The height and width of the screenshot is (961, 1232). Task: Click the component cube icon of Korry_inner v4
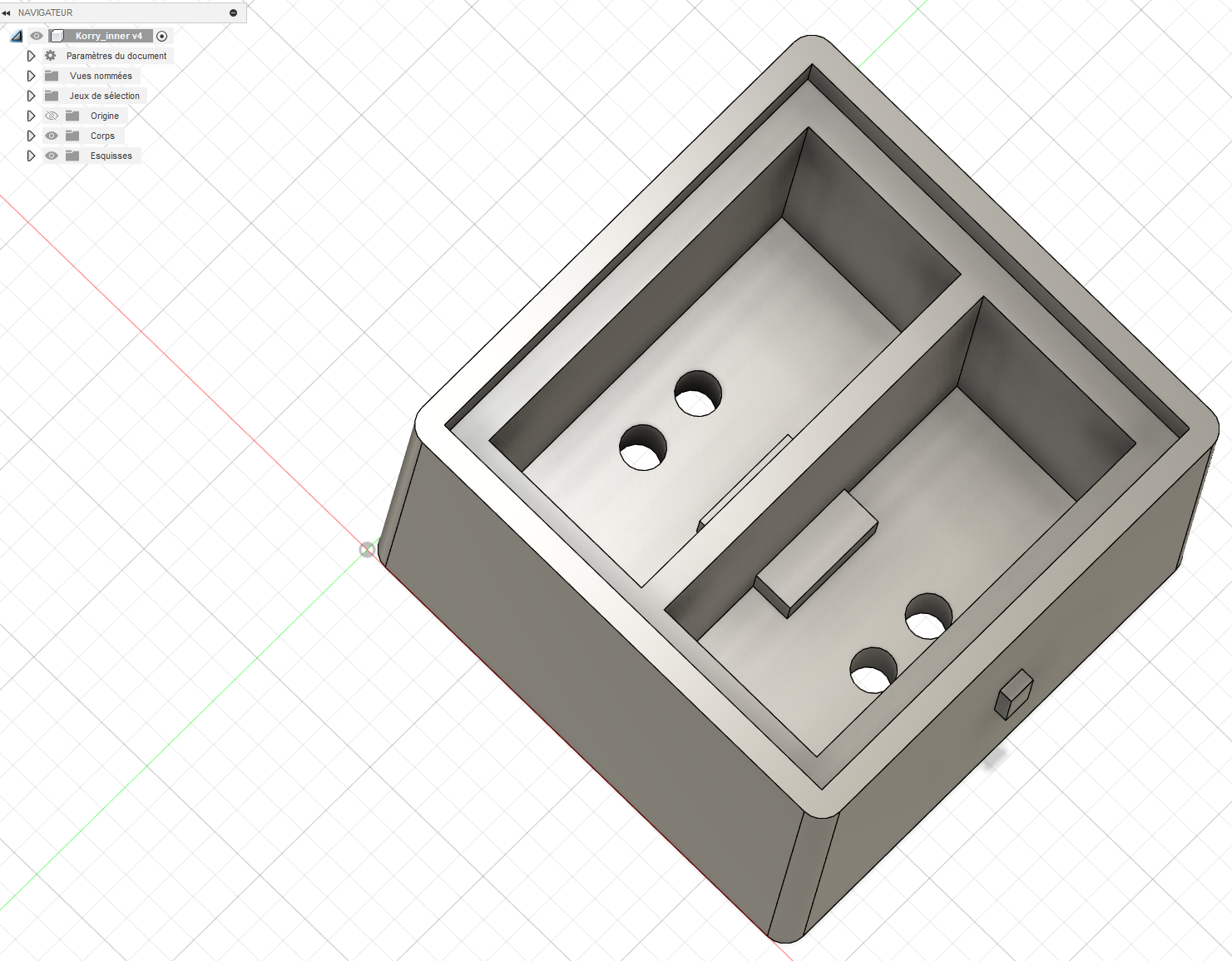tap(57, 36)
